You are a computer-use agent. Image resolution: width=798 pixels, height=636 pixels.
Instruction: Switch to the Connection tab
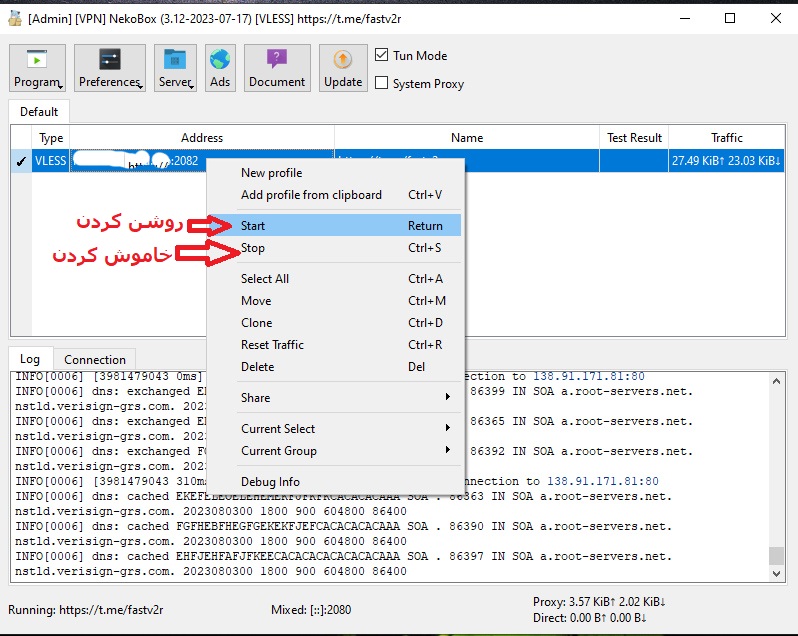(x=95, y=359)
